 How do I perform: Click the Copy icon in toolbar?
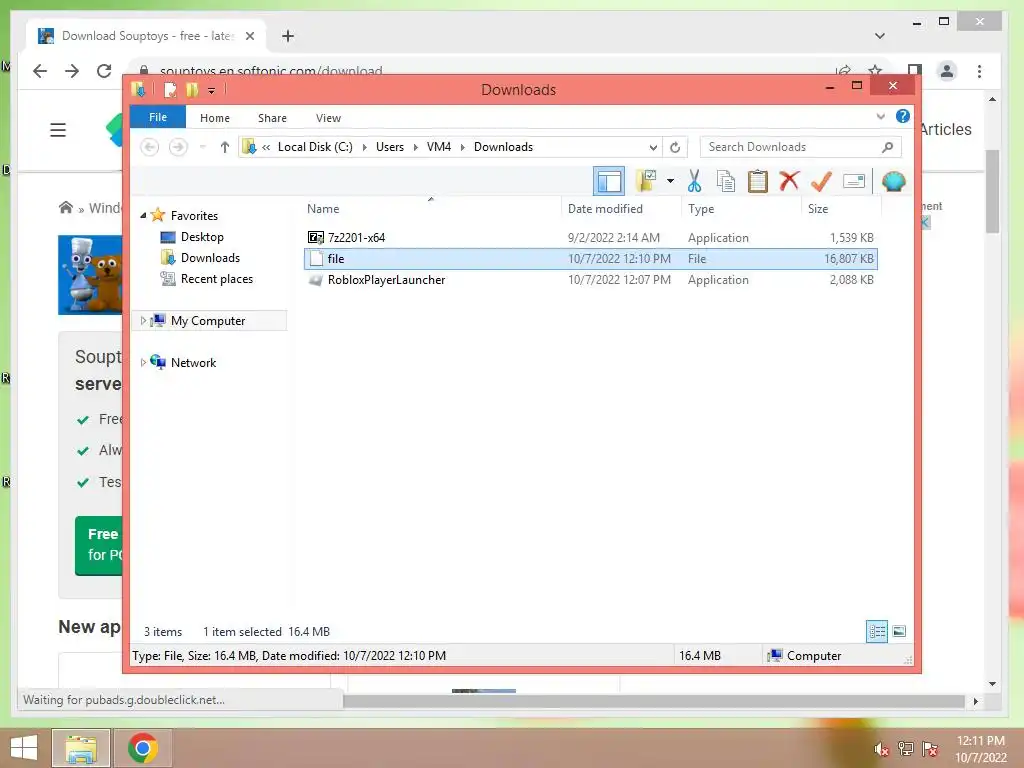pyautogui.click(x=726, y=181)
